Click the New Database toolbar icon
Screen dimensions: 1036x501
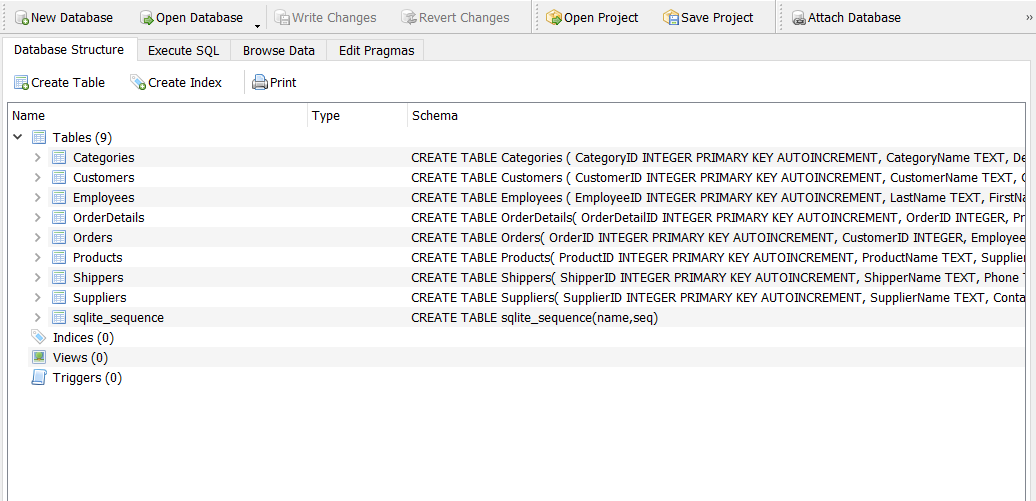pyautogui.click(x=21, y=18)
